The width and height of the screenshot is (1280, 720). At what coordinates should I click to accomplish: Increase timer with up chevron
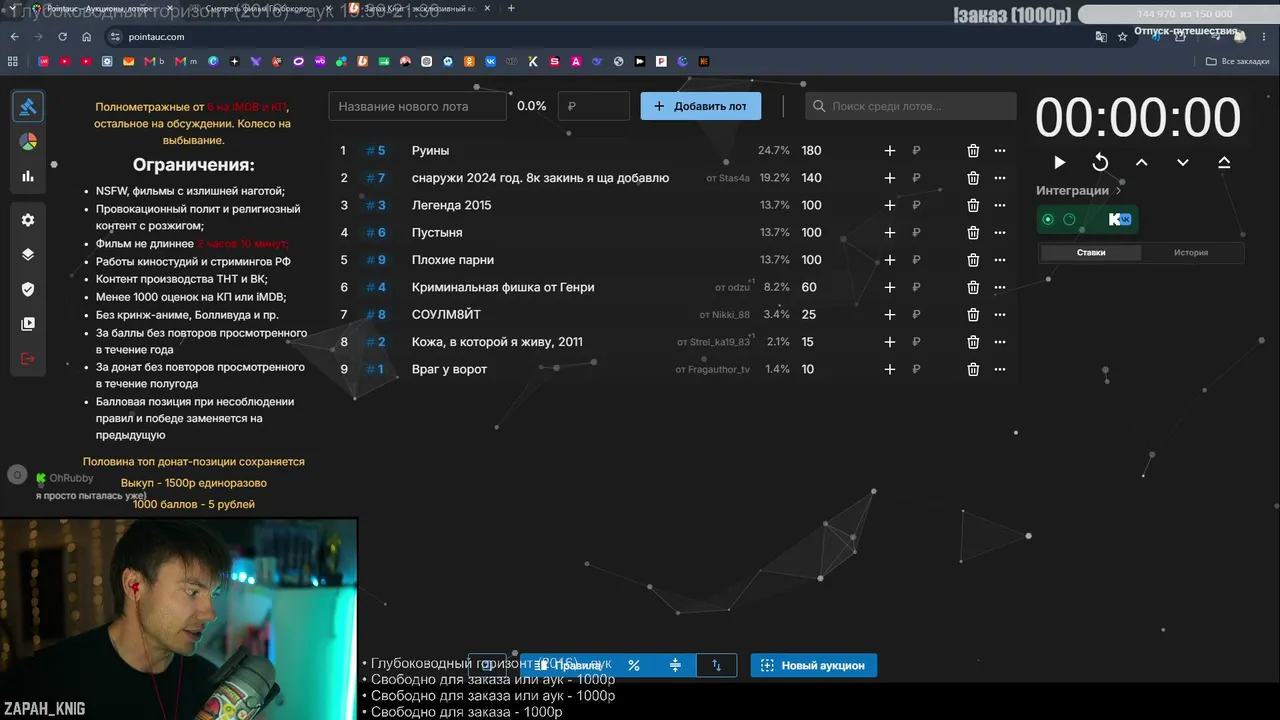click(1141, 162)
